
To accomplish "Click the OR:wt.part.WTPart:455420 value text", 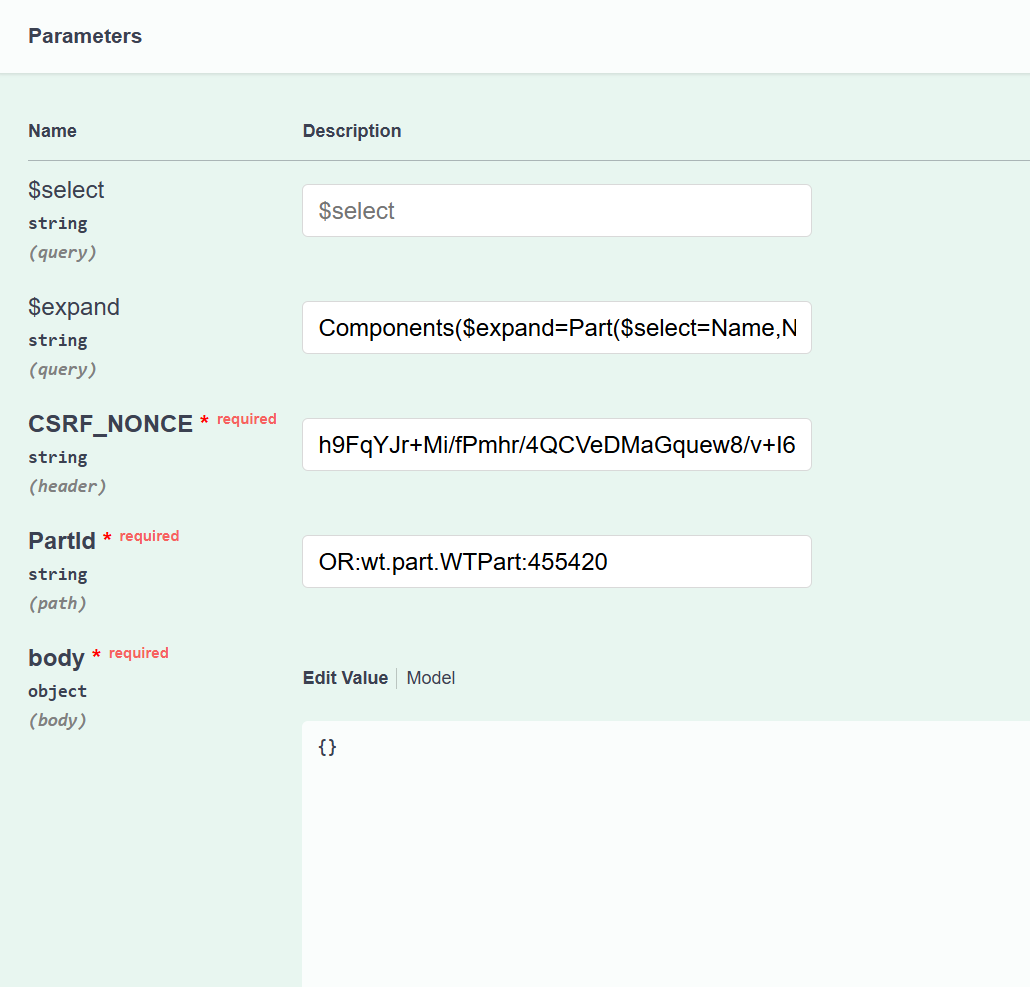I will click(x=462, y=561).
